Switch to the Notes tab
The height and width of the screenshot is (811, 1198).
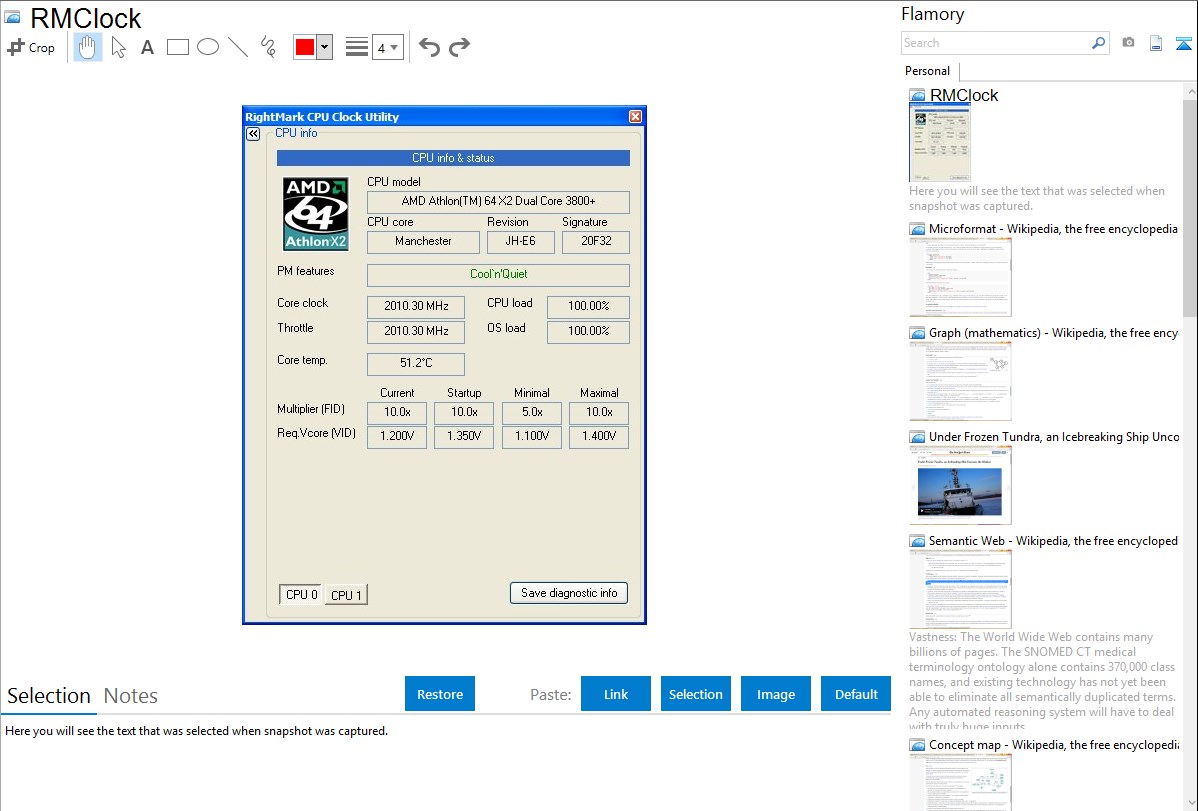tap(131, 696)
